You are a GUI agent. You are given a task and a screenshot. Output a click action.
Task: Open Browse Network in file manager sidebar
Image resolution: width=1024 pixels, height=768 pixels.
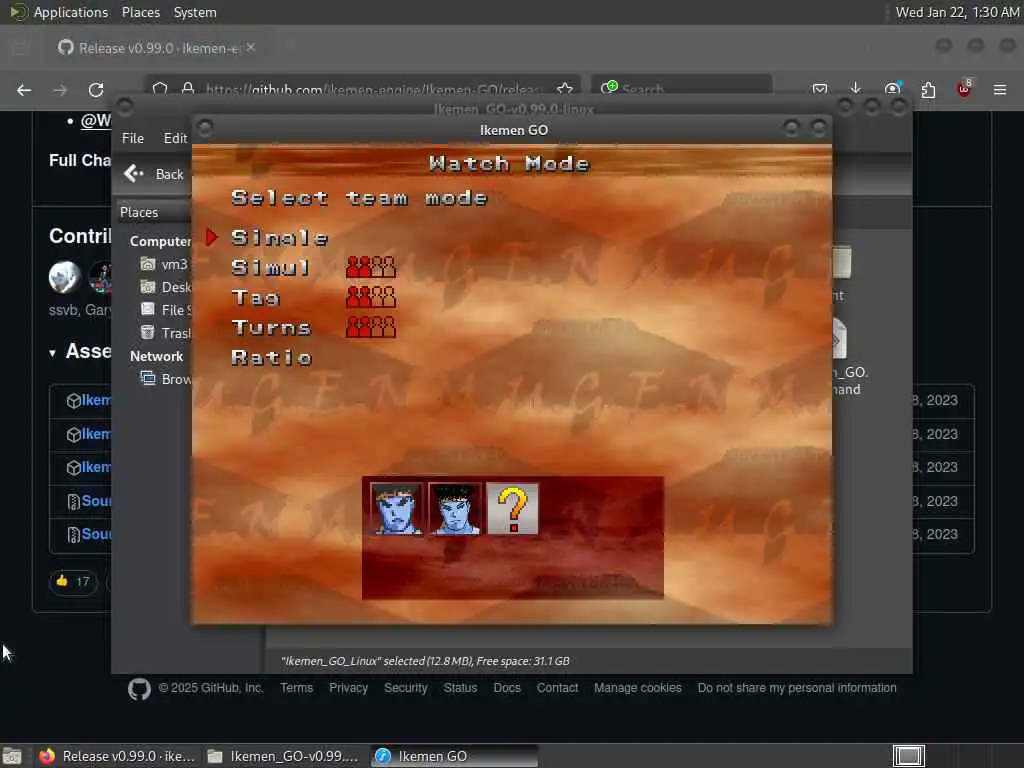pos(165,379)
